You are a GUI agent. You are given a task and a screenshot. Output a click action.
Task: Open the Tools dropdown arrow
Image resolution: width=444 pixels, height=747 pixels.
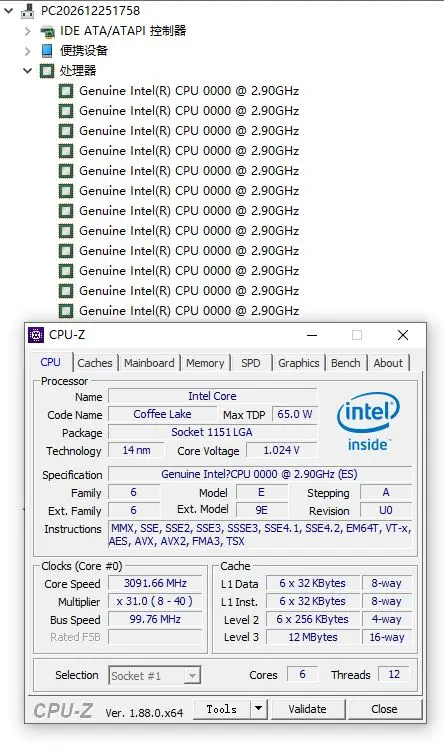[258, 709]
